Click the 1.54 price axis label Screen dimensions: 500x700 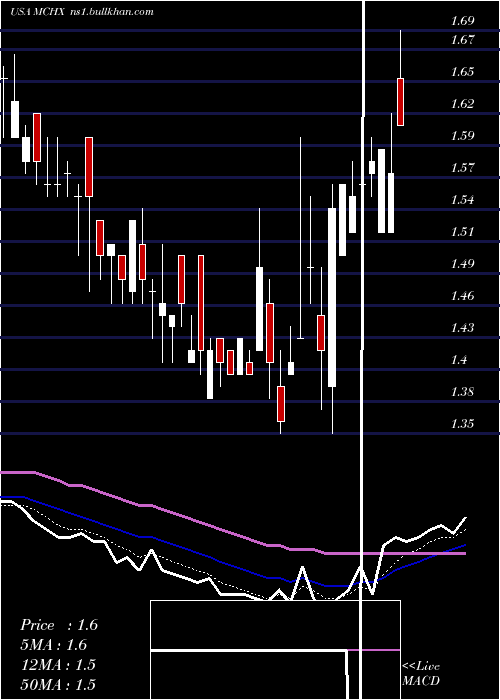tap(462, 200)
